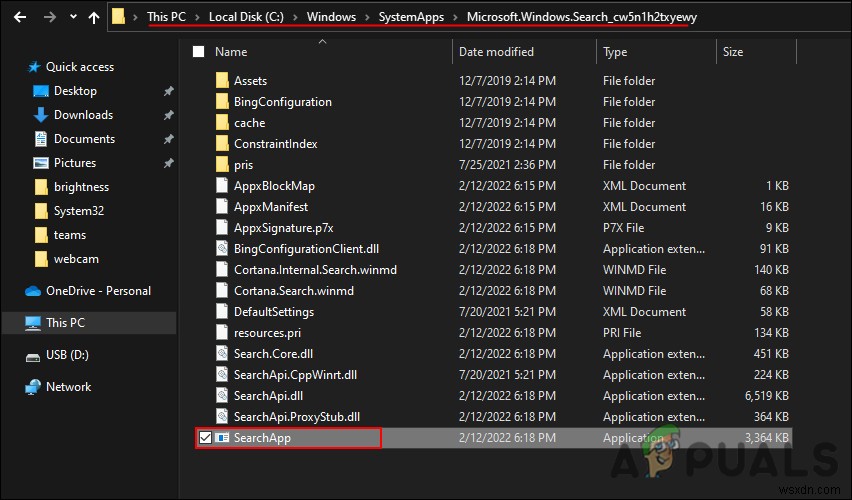Select Local Disk (C:) breadcrumb
Viewport: 852px width, 500px height.
246,17
